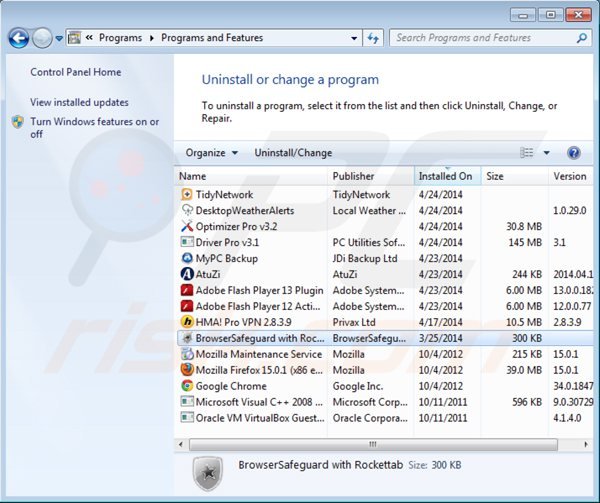600x503 pixels.
Task: Click the Control Panel address bar icon
Action: [x=74, y=38]
